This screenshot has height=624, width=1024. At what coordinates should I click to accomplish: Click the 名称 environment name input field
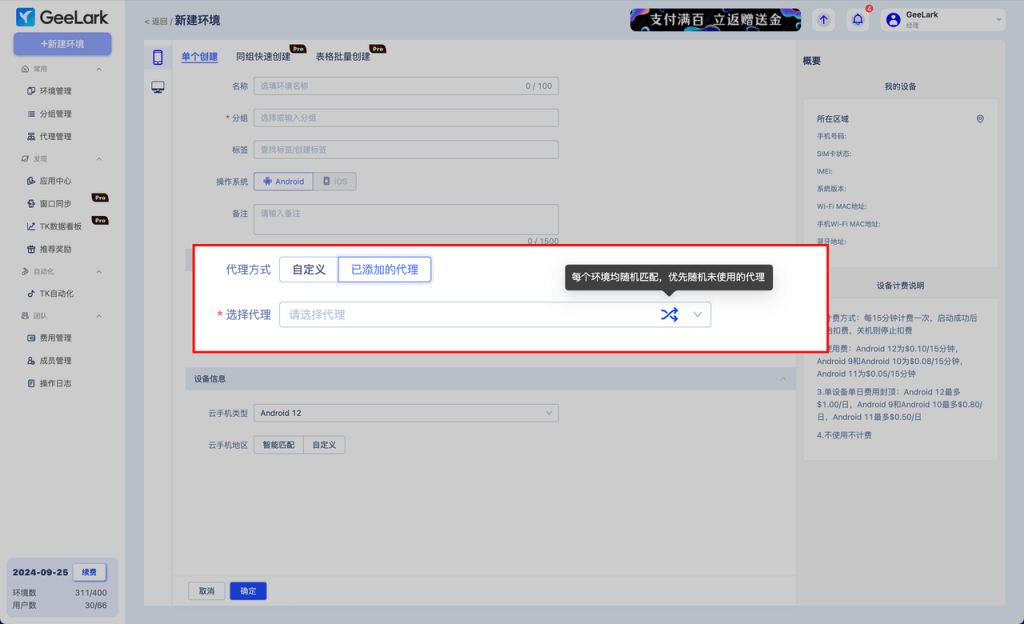[405, 86]
